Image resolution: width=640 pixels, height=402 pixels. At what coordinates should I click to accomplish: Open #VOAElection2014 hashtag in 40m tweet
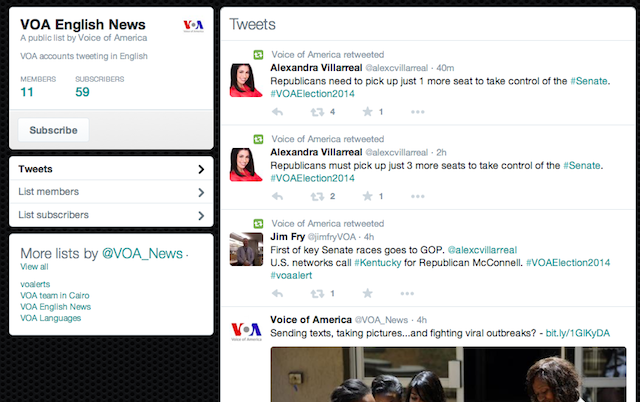point(312,94)
